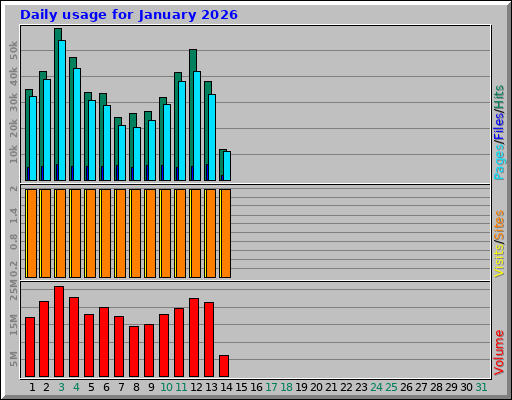Click day 27 on the x-axis
512x400 pixels.
coord(421,387)
